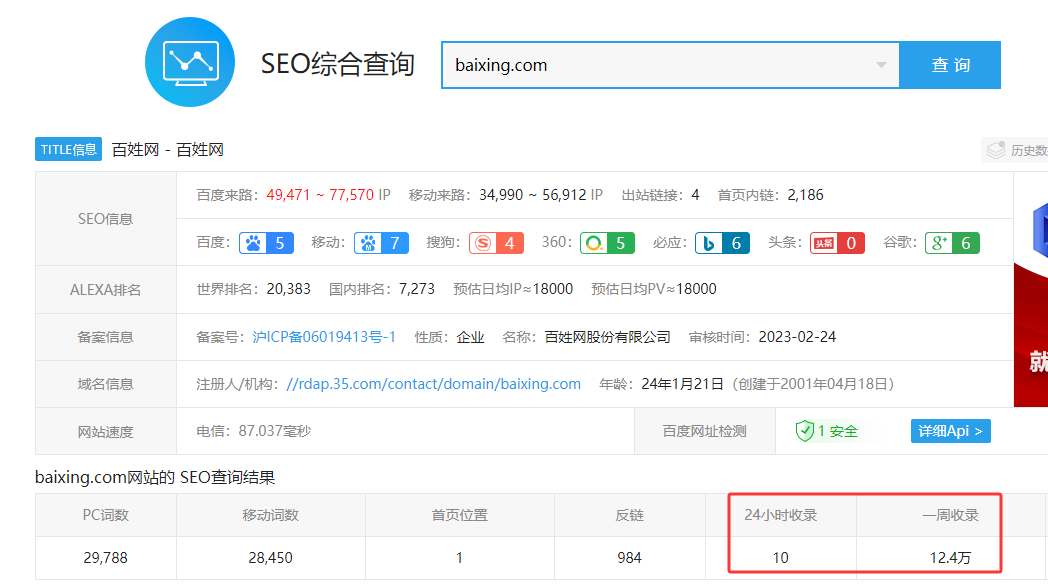Click the 百姓网 - 百姓网 title text
The width and height of the screenshot is (1048, 587).
coord(167,150)
